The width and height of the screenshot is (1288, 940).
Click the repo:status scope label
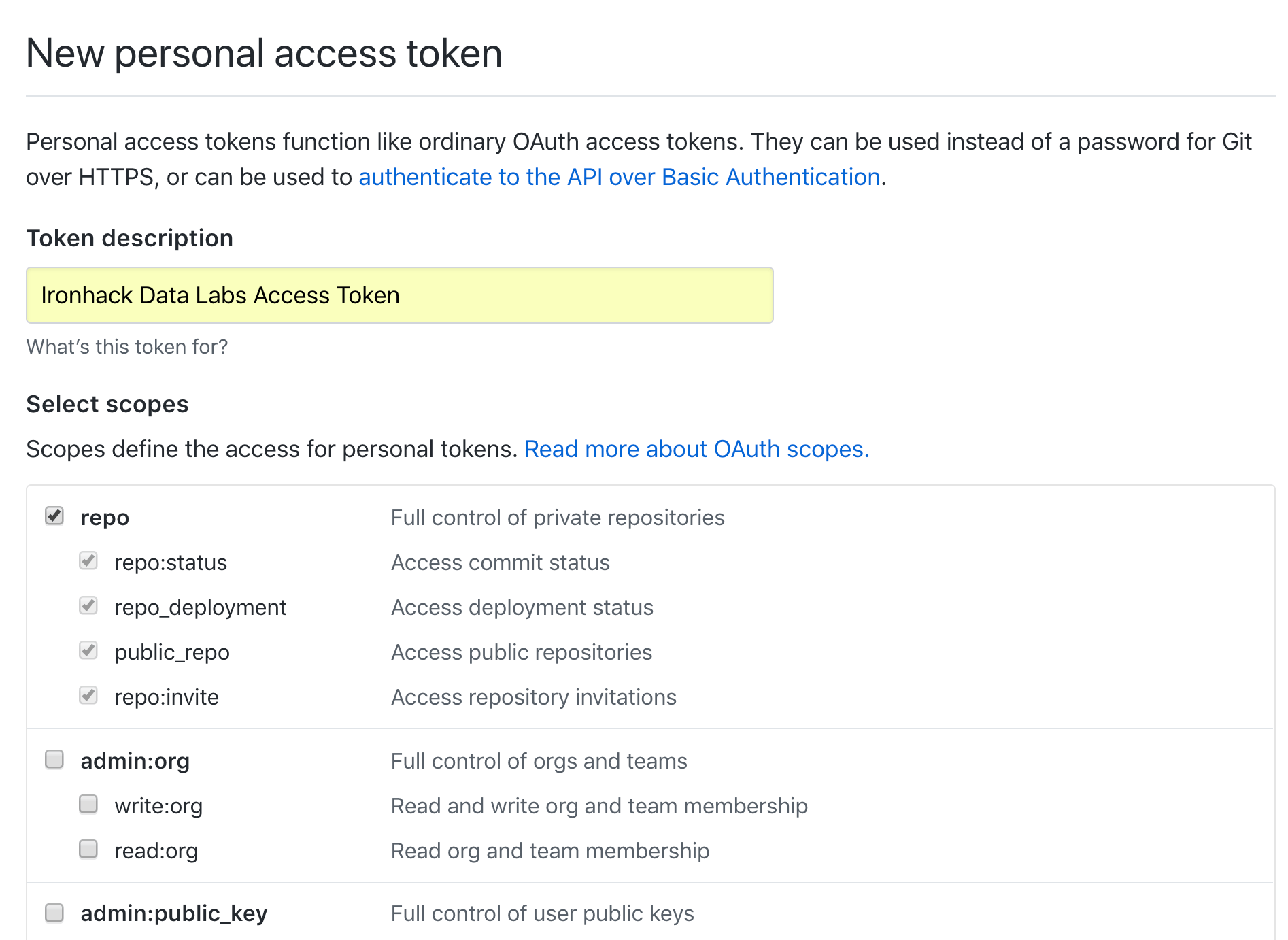click(x=171, y=563)
